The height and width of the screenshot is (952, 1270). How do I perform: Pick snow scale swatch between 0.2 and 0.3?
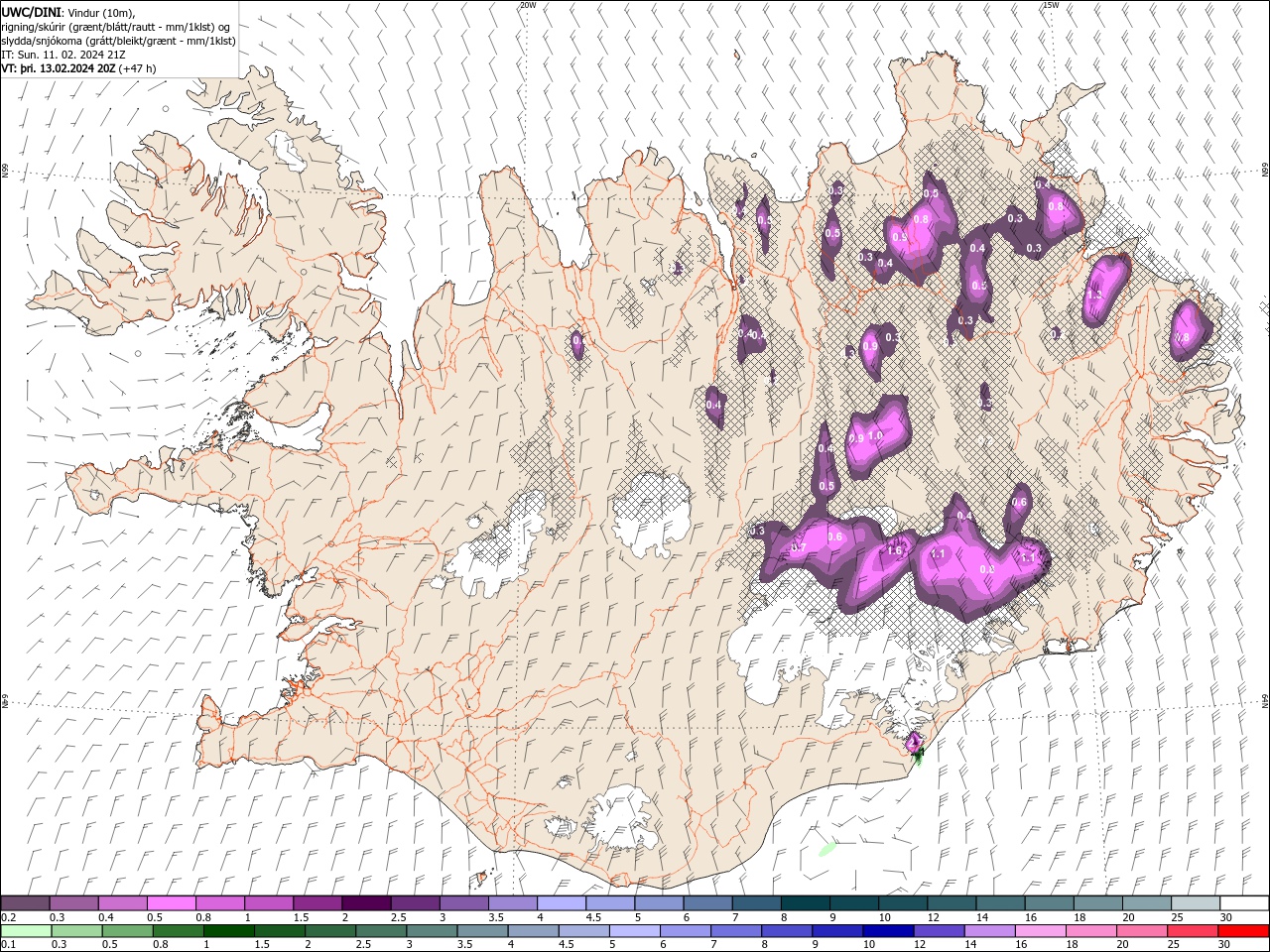[x=25, y=902]
